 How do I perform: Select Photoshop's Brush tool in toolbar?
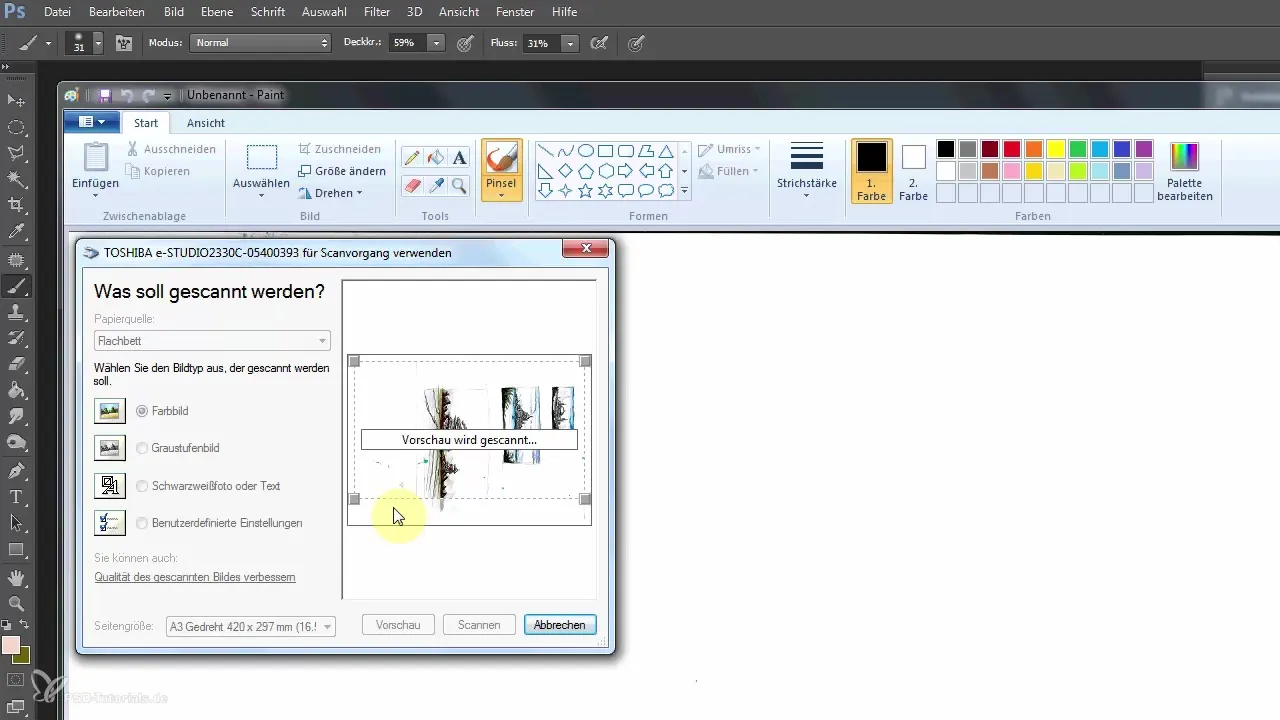(x=16, y=286)
